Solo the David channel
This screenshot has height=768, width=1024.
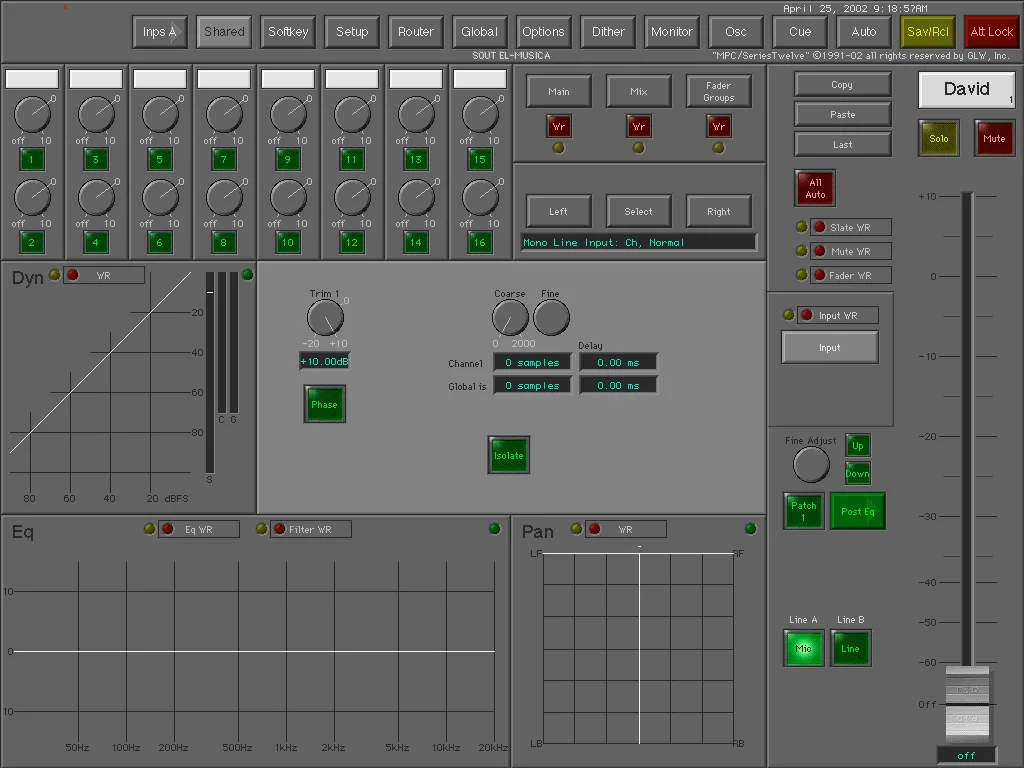pyautogui.click(x=939, y=138)
